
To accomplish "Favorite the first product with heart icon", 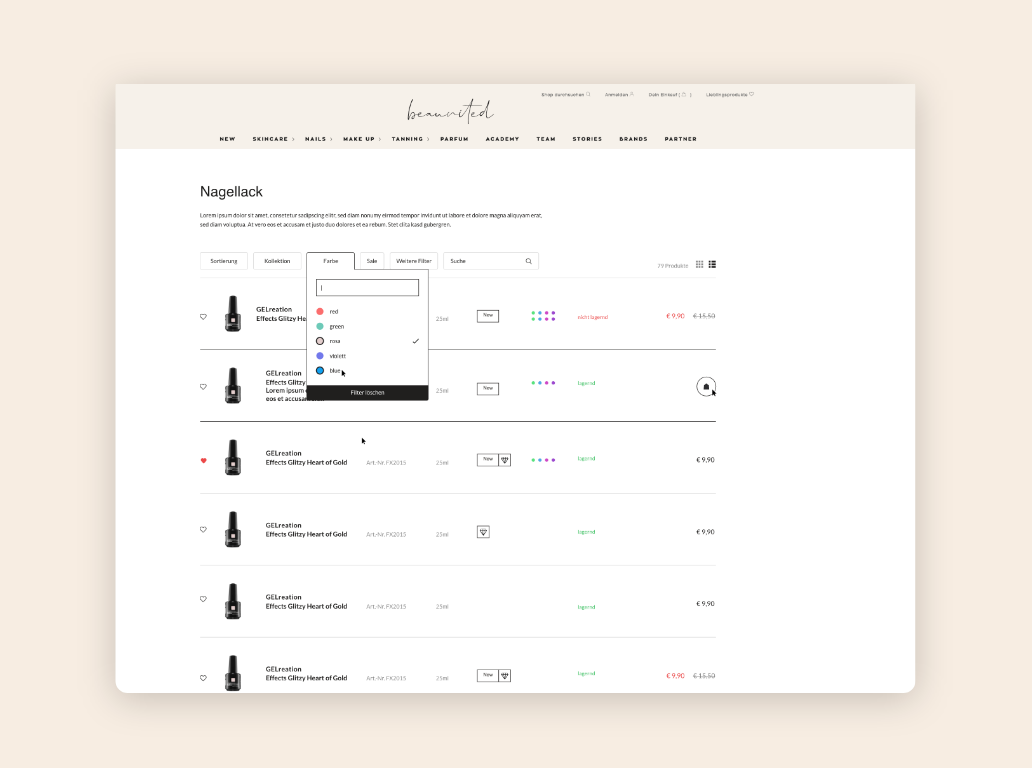I will (203, 317).
